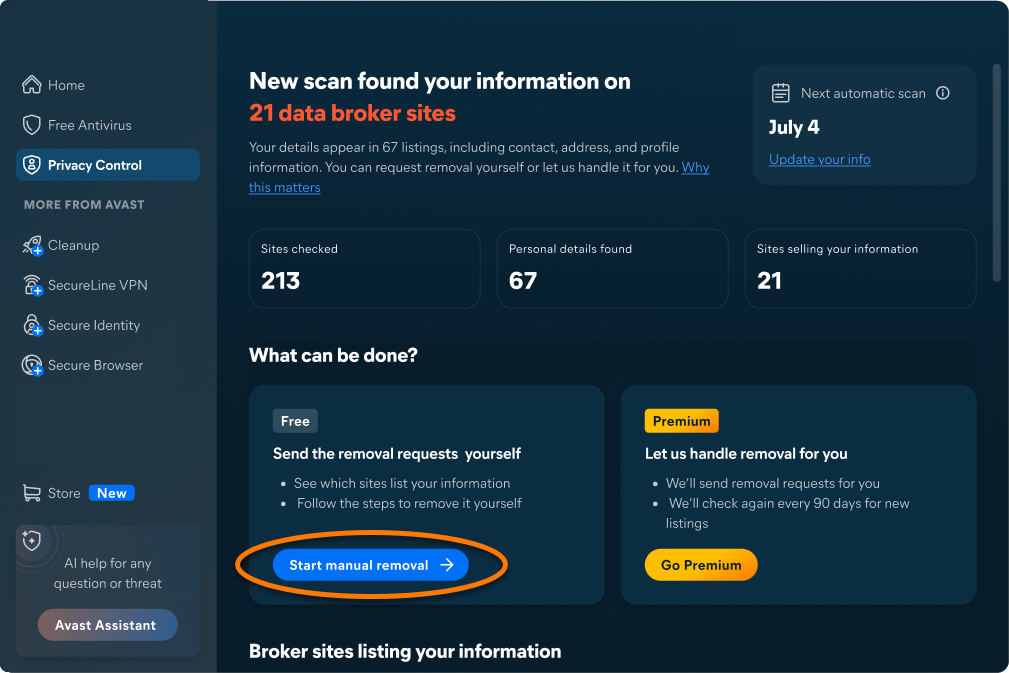Open the Home menu item
Image resolution: width=1009 pixels, height=673 pixels.
point(107,85)
